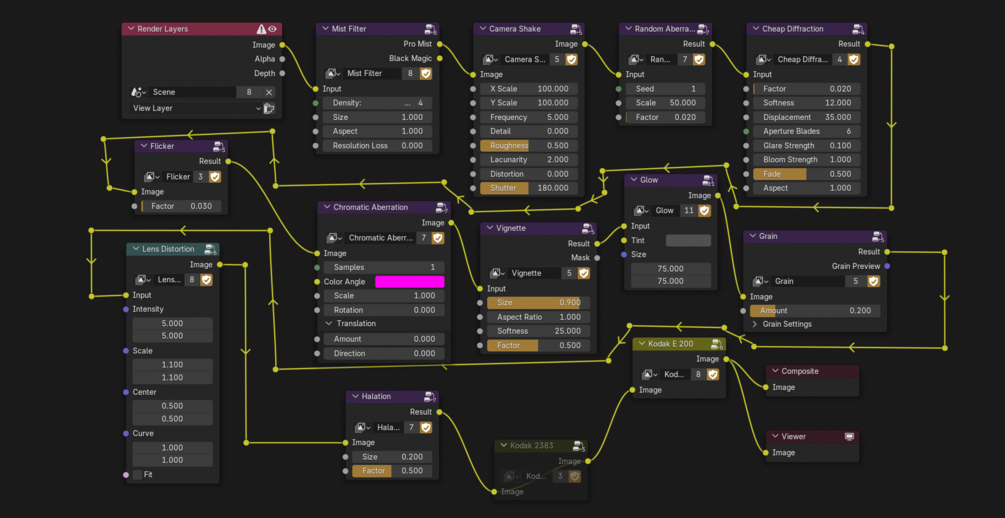1005x518 pixels.
Task: Click the Black Magic output socket
Action: click(x=440, y=58)
